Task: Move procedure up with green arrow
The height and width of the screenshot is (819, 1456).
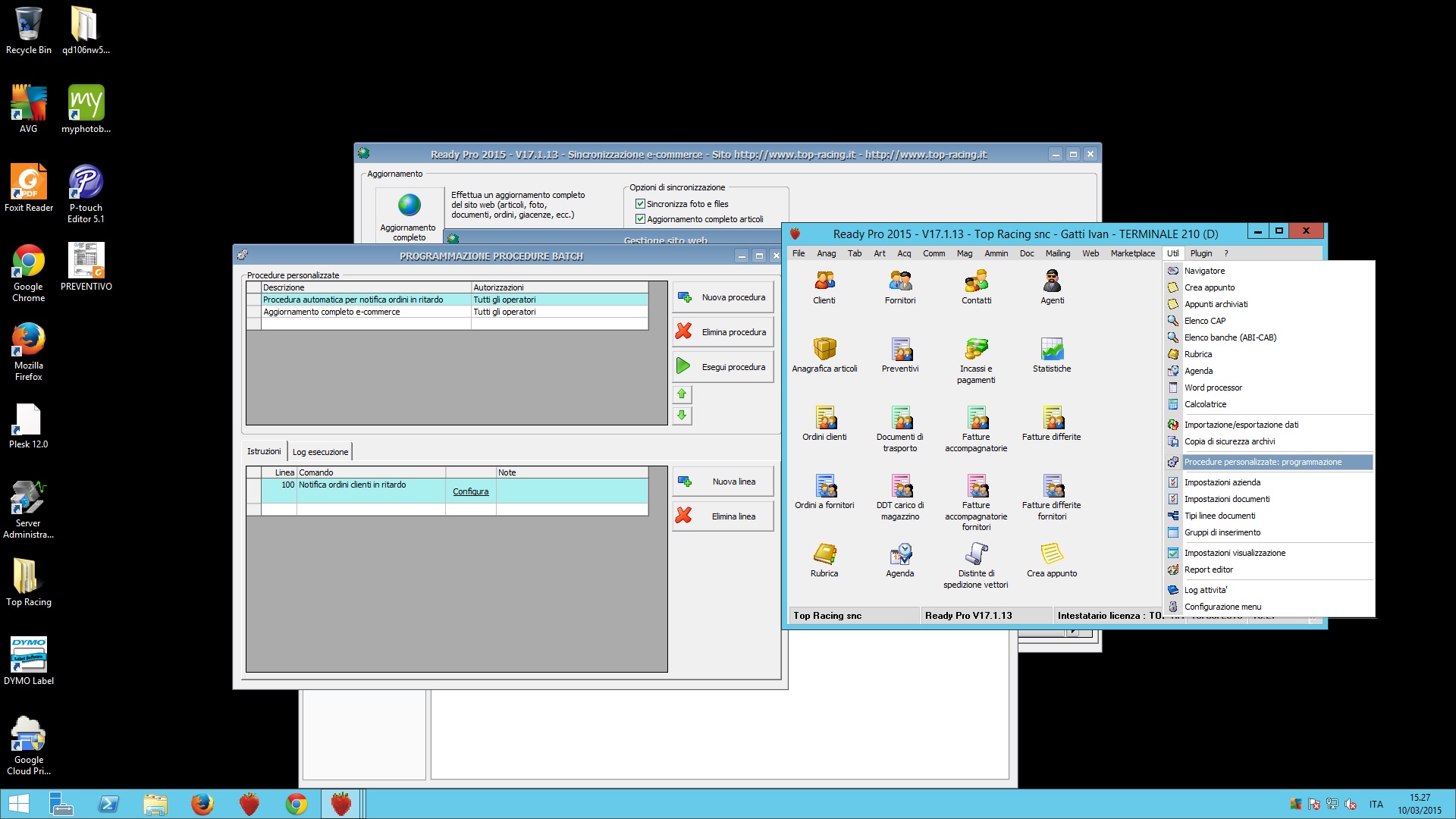Action: coord(682,394)
